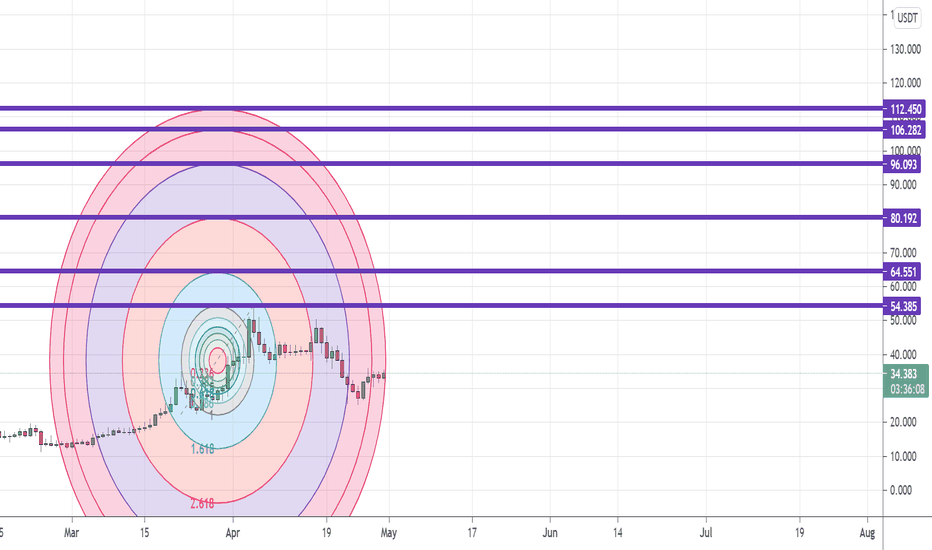Click the 2.618 Fibonacci circle label
Viewport: 932px width, 550px height.
202,504
